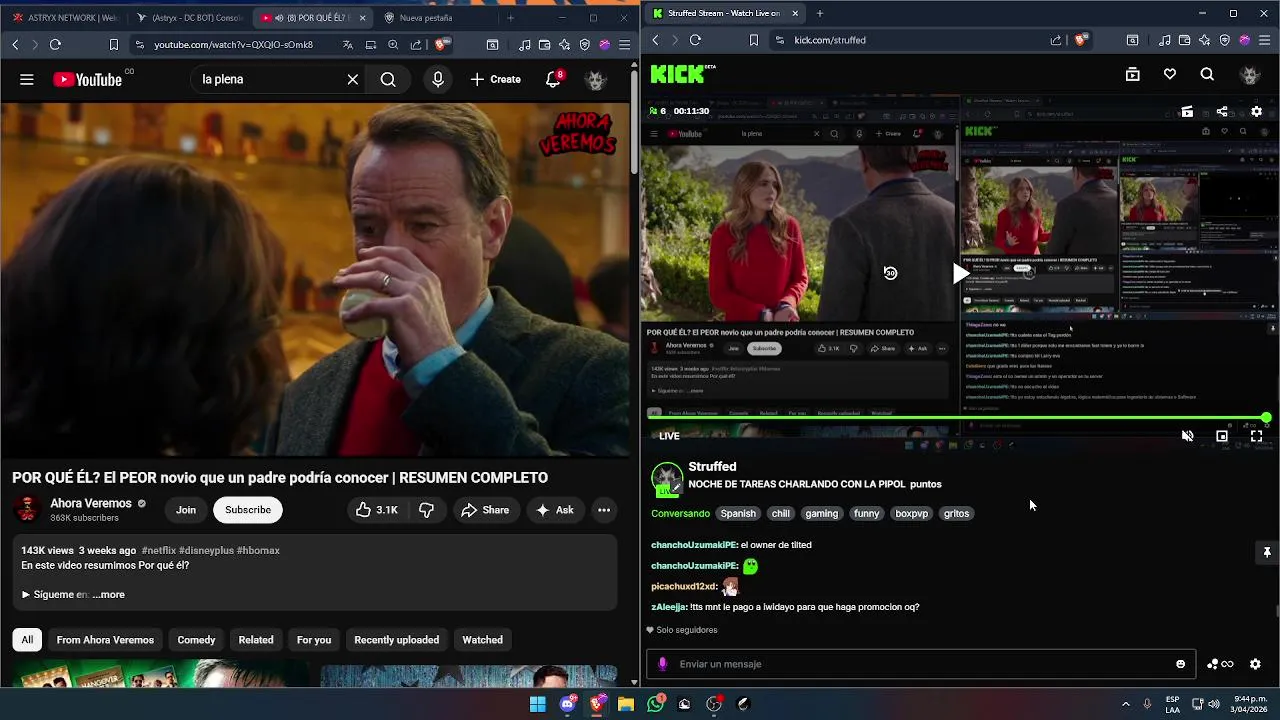Click the 'gaming' stream tag
The image size is (1280, 720).
tap(821, 513)
